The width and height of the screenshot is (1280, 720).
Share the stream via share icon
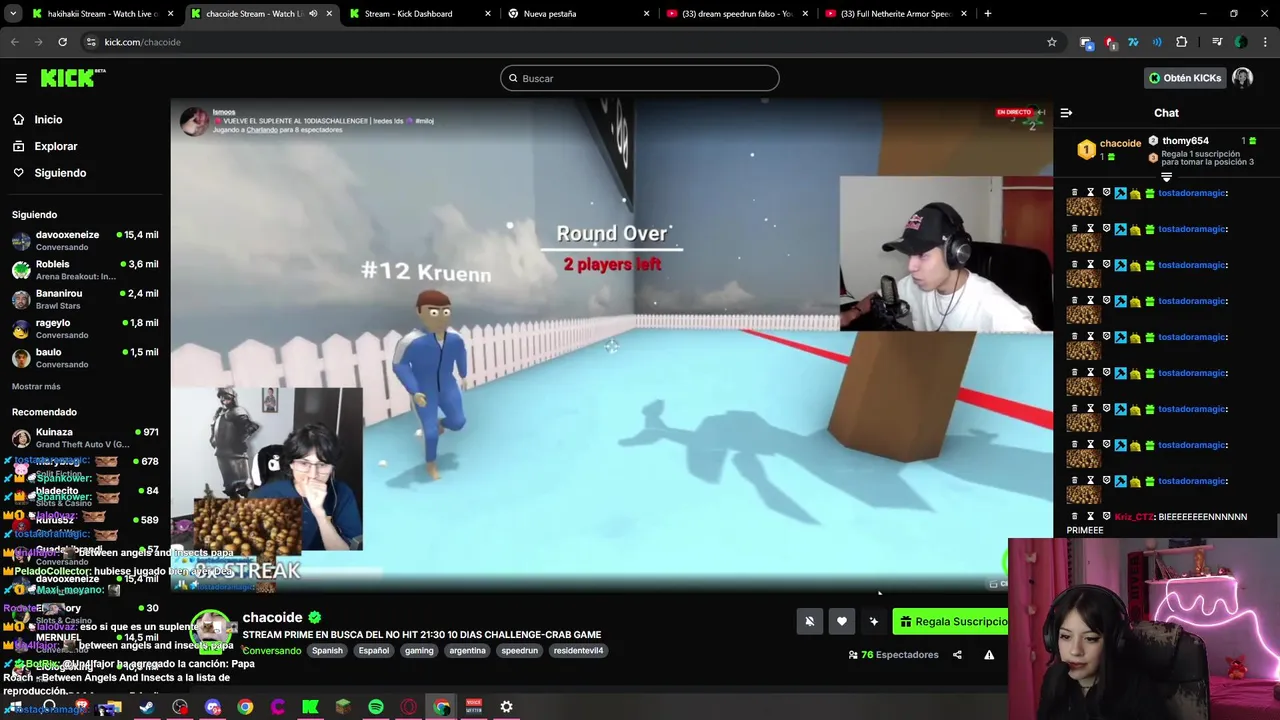pos(957,655)
